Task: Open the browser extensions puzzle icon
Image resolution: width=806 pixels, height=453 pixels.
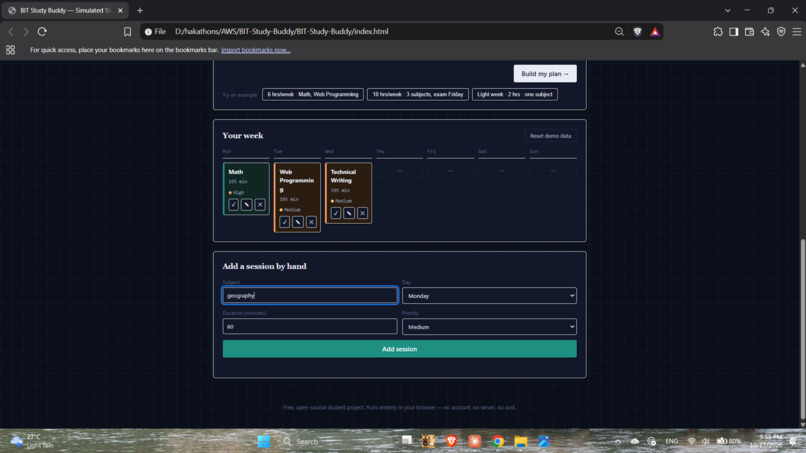Action: pyautogui.click(x=718, y=31)
